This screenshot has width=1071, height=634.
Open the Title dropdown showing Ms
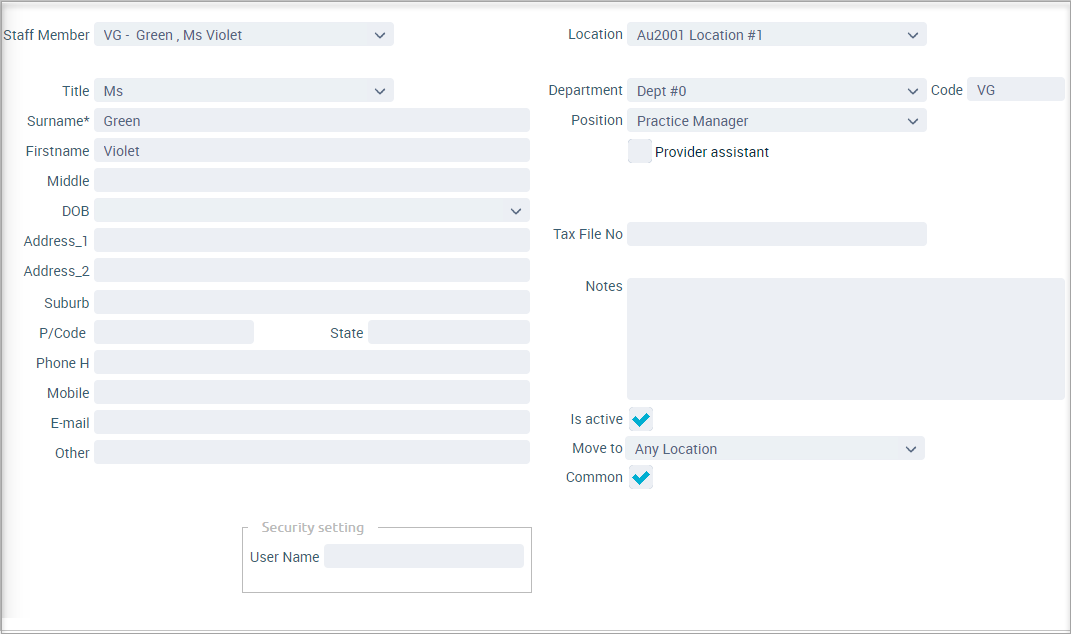click(244, 91)
